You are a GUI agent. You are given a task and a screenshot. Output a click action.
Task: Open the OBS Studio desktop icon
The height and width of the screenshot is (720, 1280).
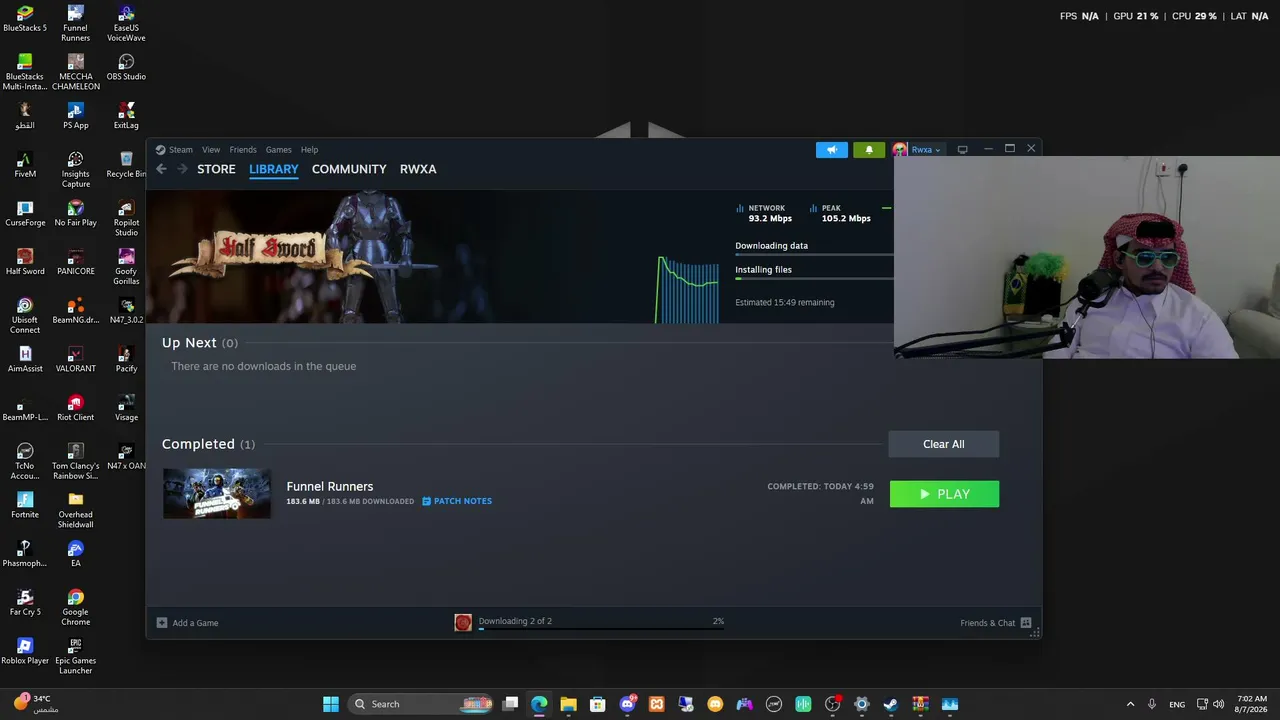point(126,67)
